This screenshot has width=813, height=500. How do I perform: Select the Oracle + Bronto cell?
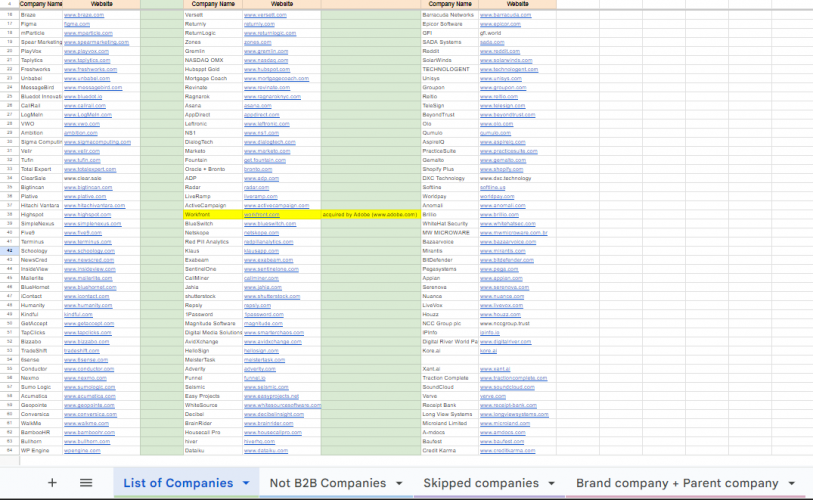click(x=213, y=169)
